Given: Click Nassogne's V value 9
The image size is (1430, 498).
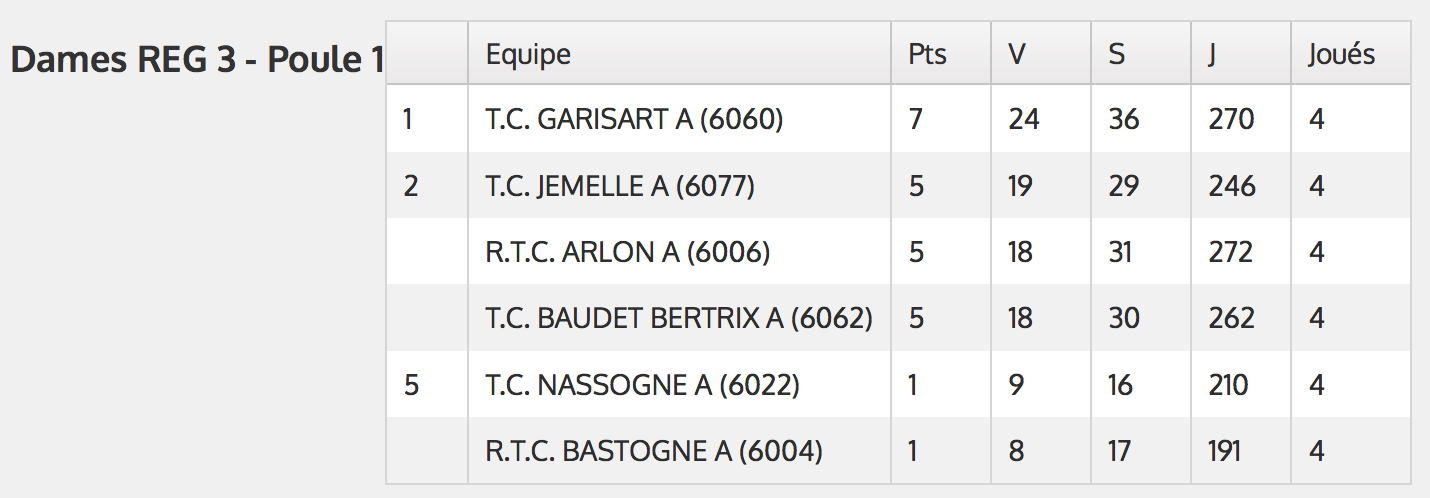Looking at the screenshot, I should click(1016, 385).
